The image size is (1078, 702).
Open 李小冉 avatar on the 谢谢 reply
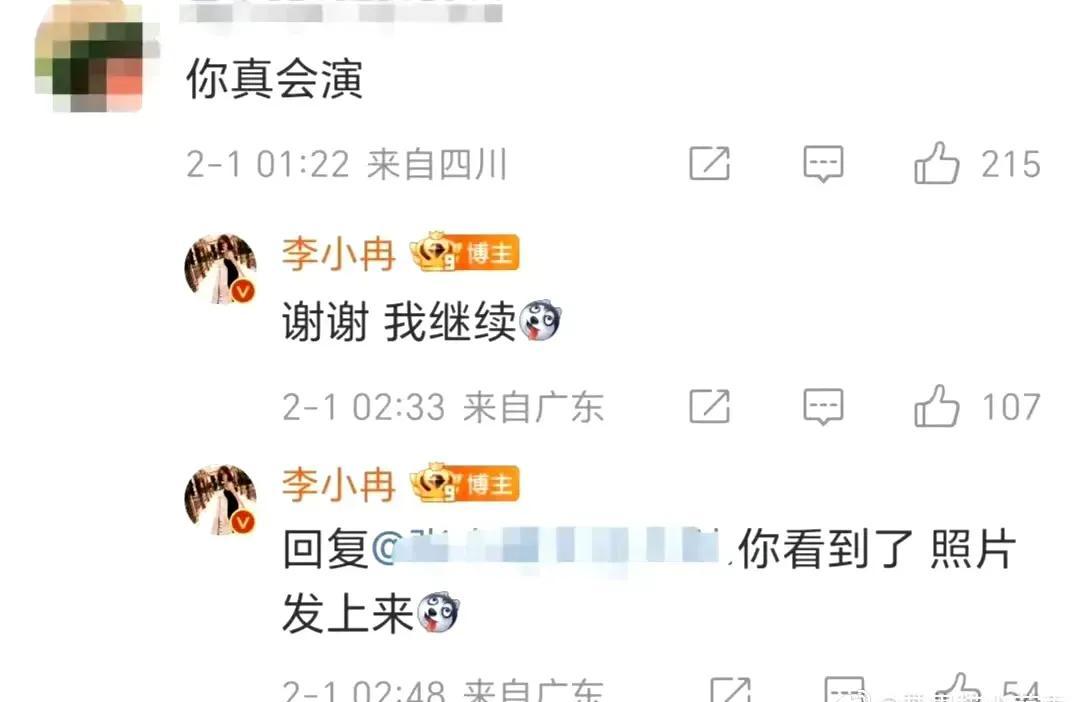point(220,269)
